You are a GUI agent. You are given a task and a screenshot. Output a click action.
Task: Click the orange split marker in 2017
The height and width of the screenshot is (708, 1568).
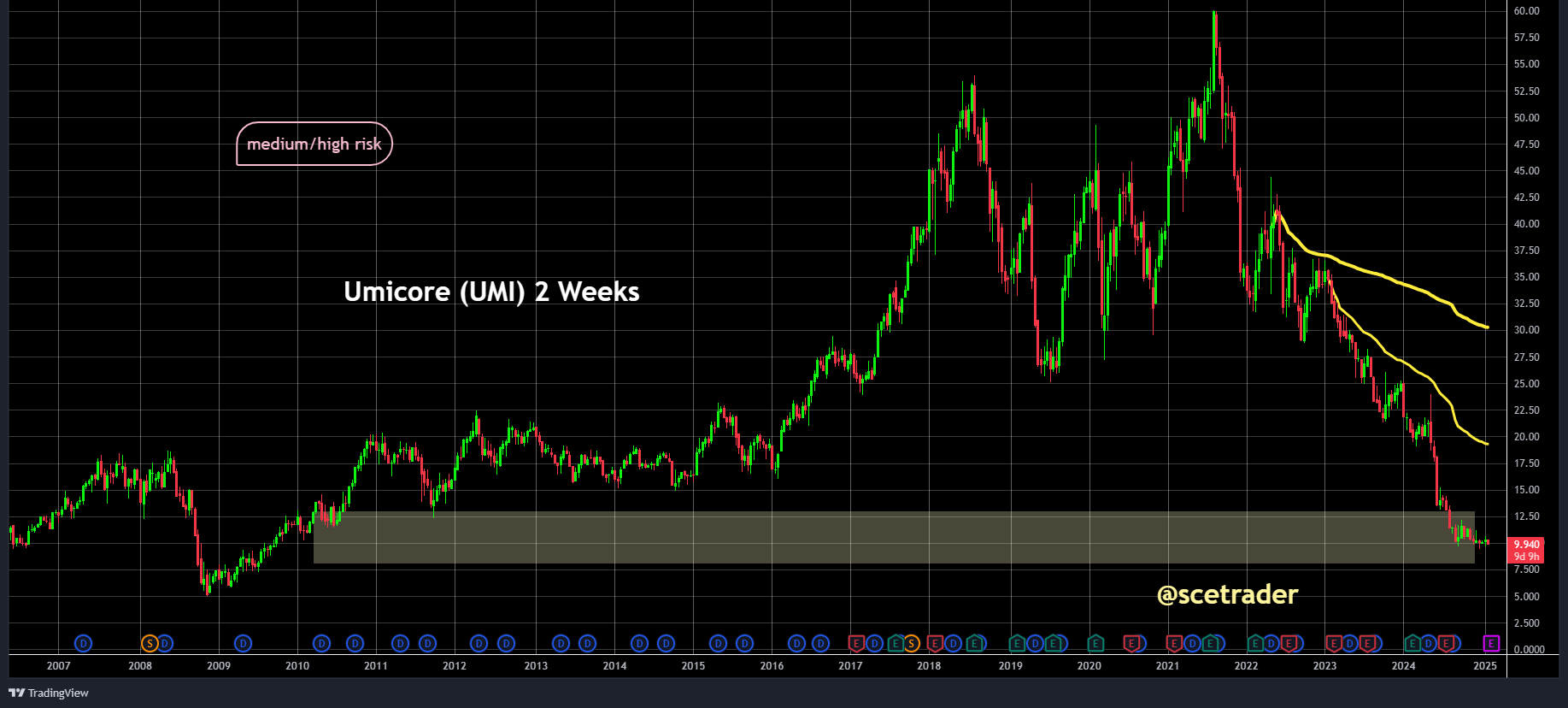912,643
